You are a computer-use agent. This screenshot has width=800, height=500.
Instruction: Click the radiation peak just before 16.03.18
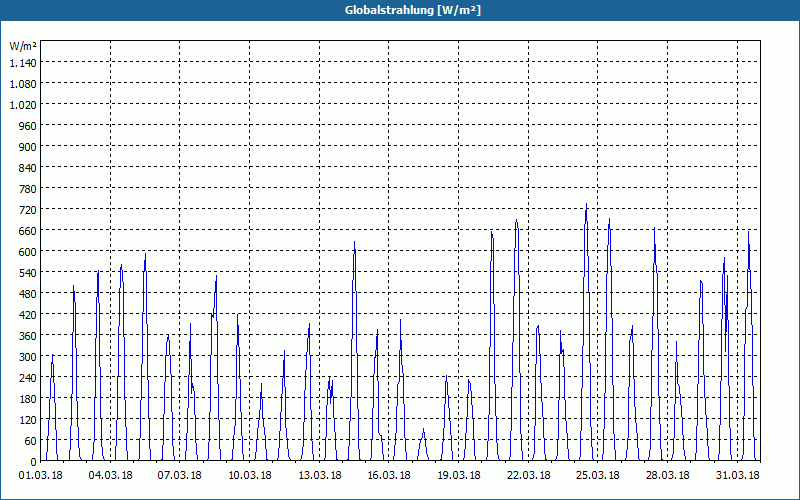click(x=378, y=330)
